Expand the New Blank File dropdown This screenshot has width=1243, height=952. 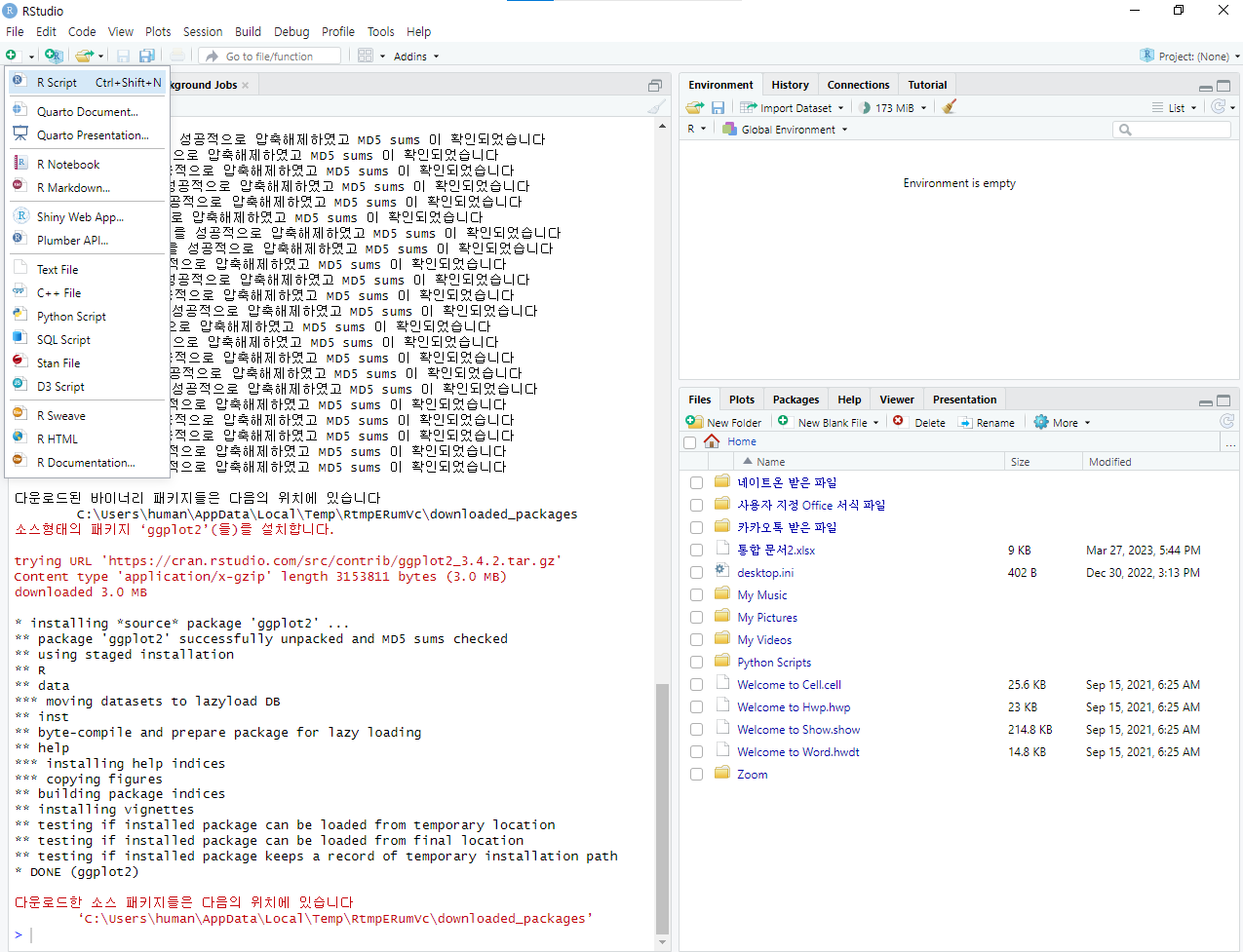875,423
